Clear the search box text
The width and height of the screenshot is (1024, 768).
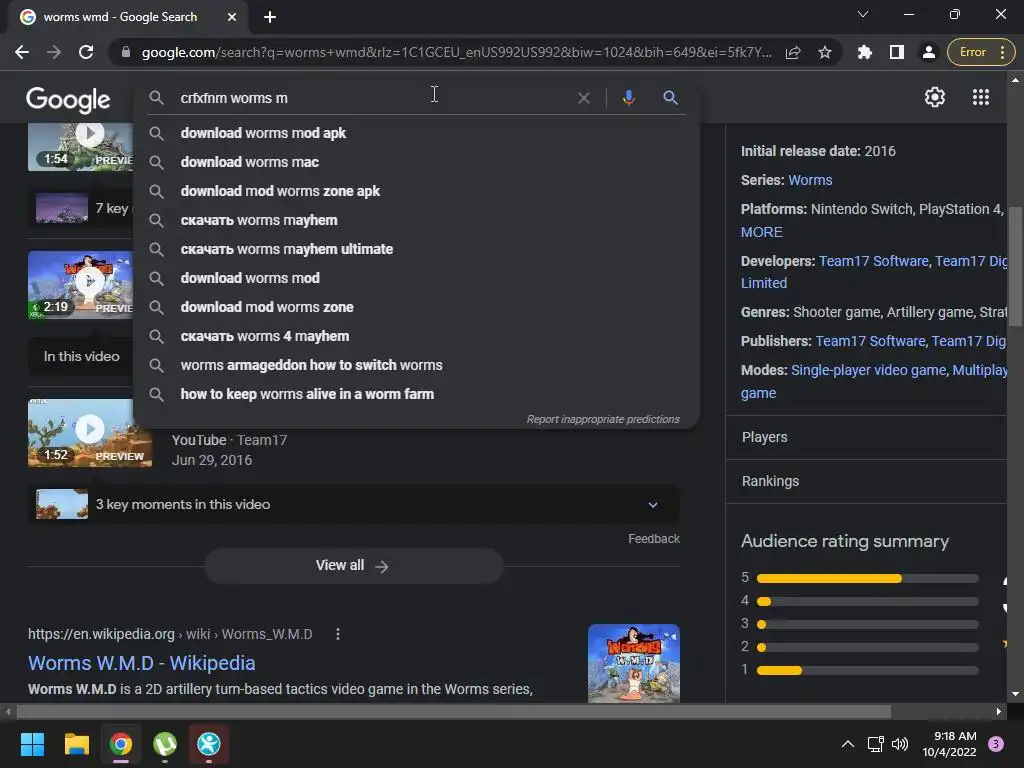click(x=584, y=98)
